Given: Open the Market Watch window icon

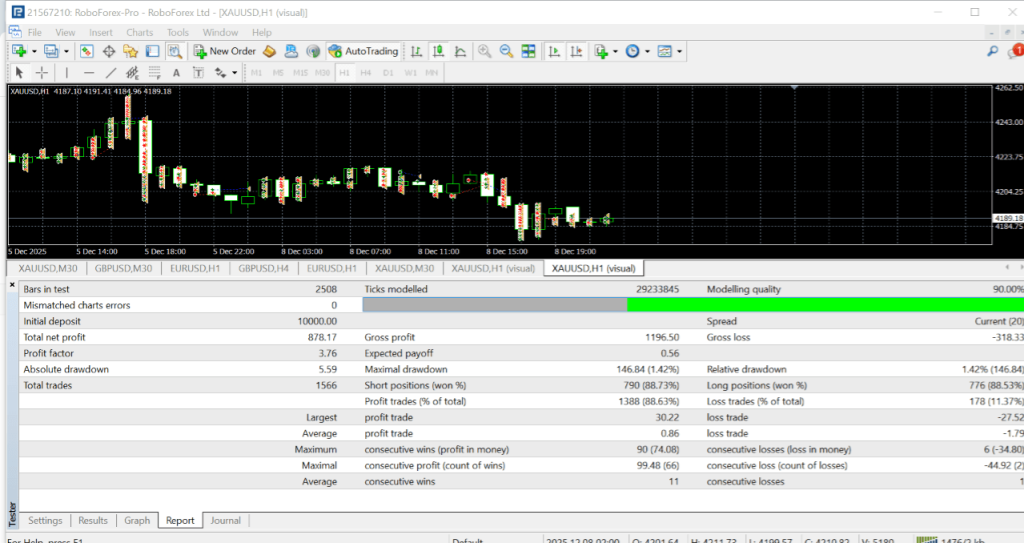Looking at the screenshot, I should point(87,51).
